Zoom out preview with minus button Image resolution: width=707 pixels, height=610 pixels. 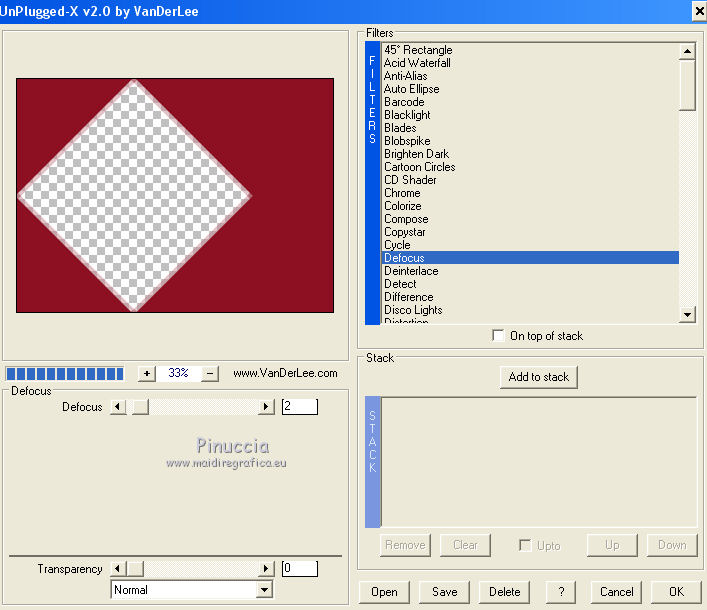tap(210, 373)
